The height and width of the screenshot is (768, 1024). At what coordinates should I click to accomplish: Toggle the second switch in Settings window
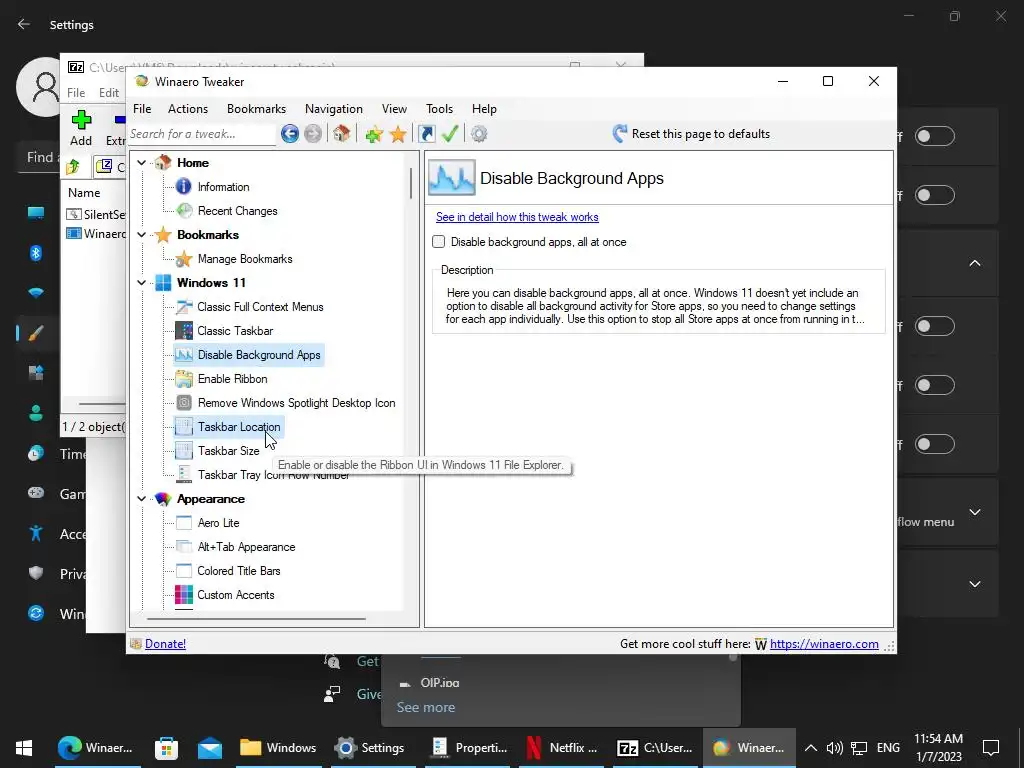pos(935,195)
